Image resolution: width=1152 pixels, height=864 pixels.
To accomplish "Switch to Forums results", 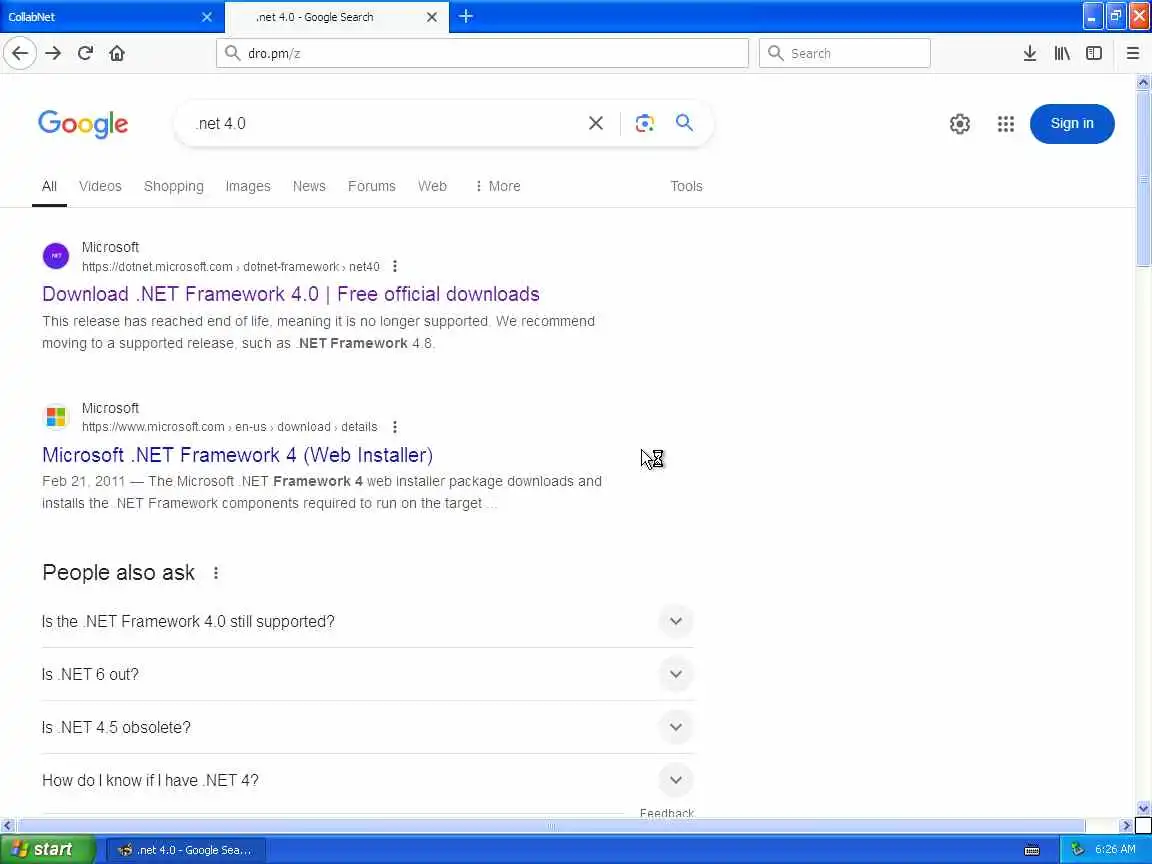I will pos(371,187).
